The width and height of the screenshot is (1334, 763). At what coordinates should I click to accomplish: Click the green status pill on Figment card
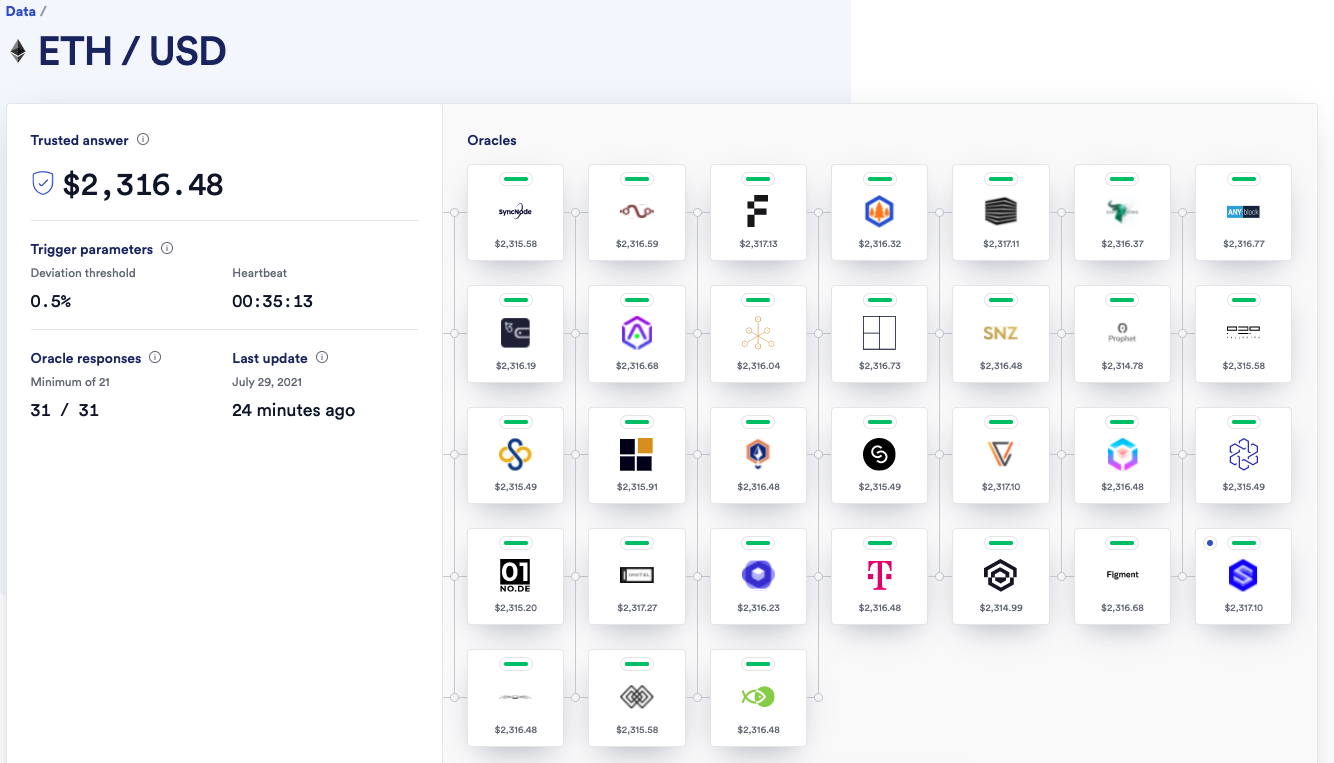pos(1123,542)
